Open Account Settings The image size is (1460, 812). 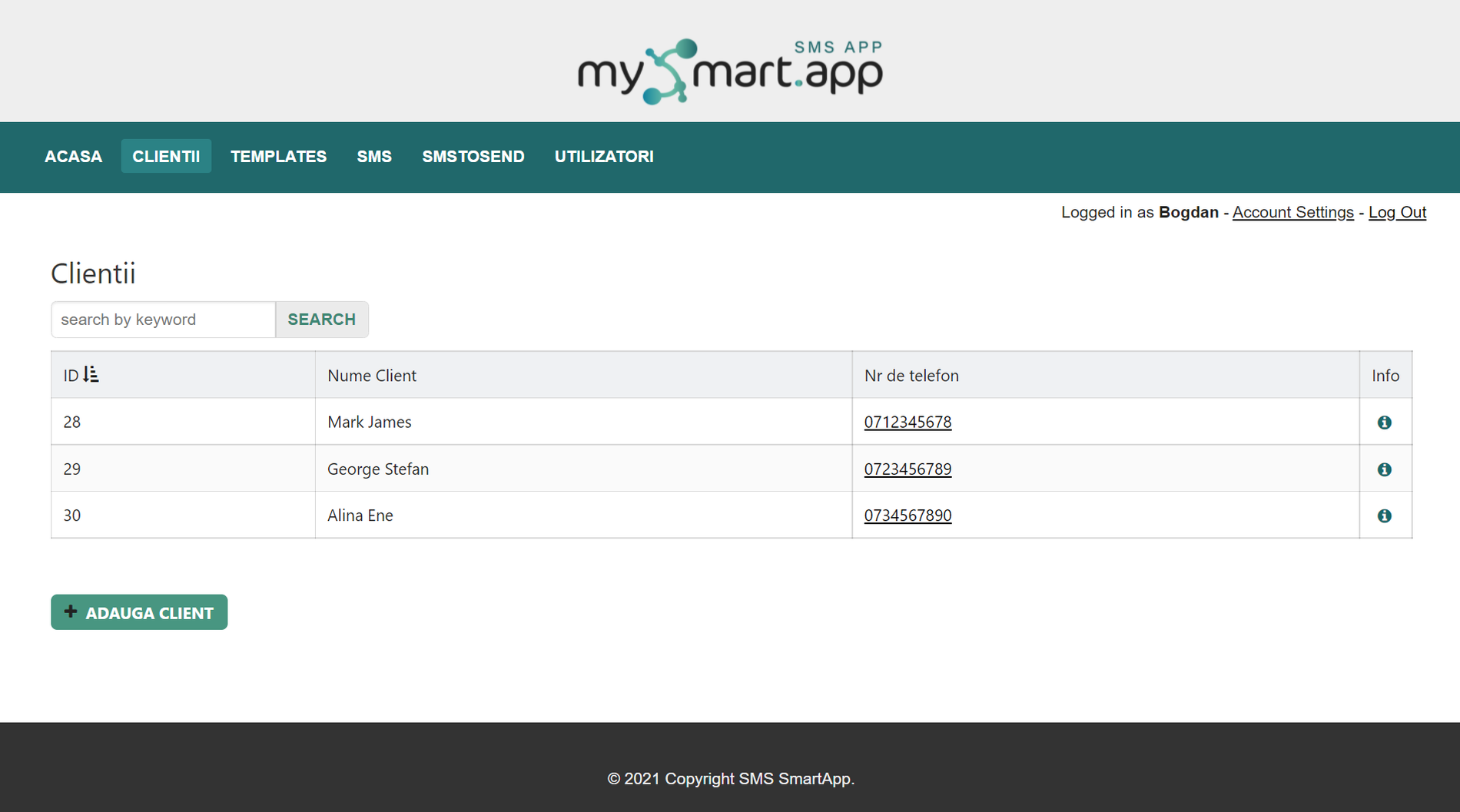pos(1292,212)
